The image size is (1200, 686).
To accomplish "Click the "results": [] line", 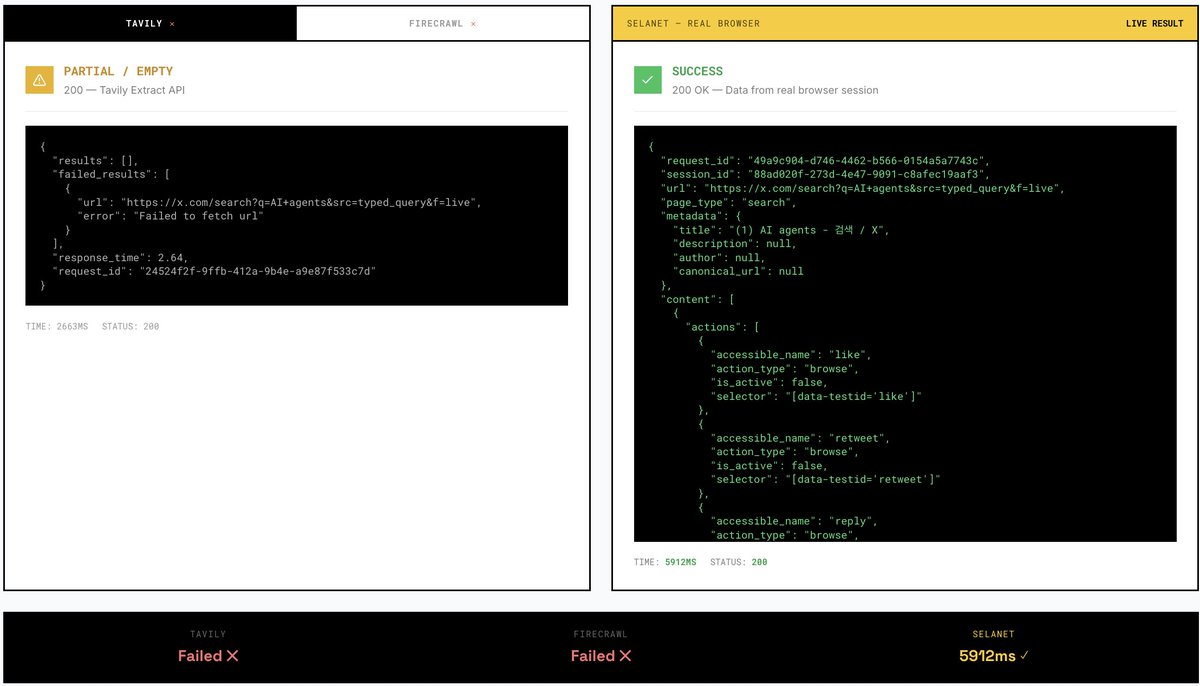I will click(x=95, y=160).
